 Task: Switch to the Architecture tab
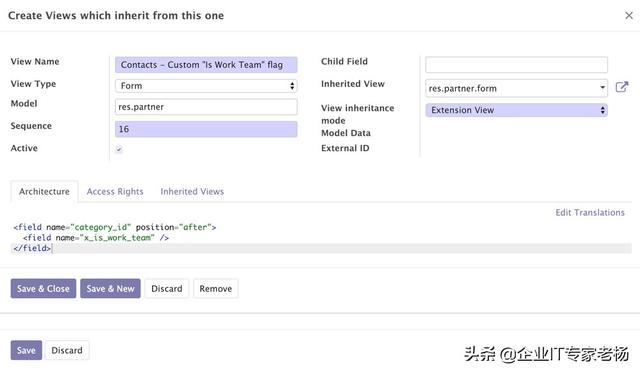(44, 191)
